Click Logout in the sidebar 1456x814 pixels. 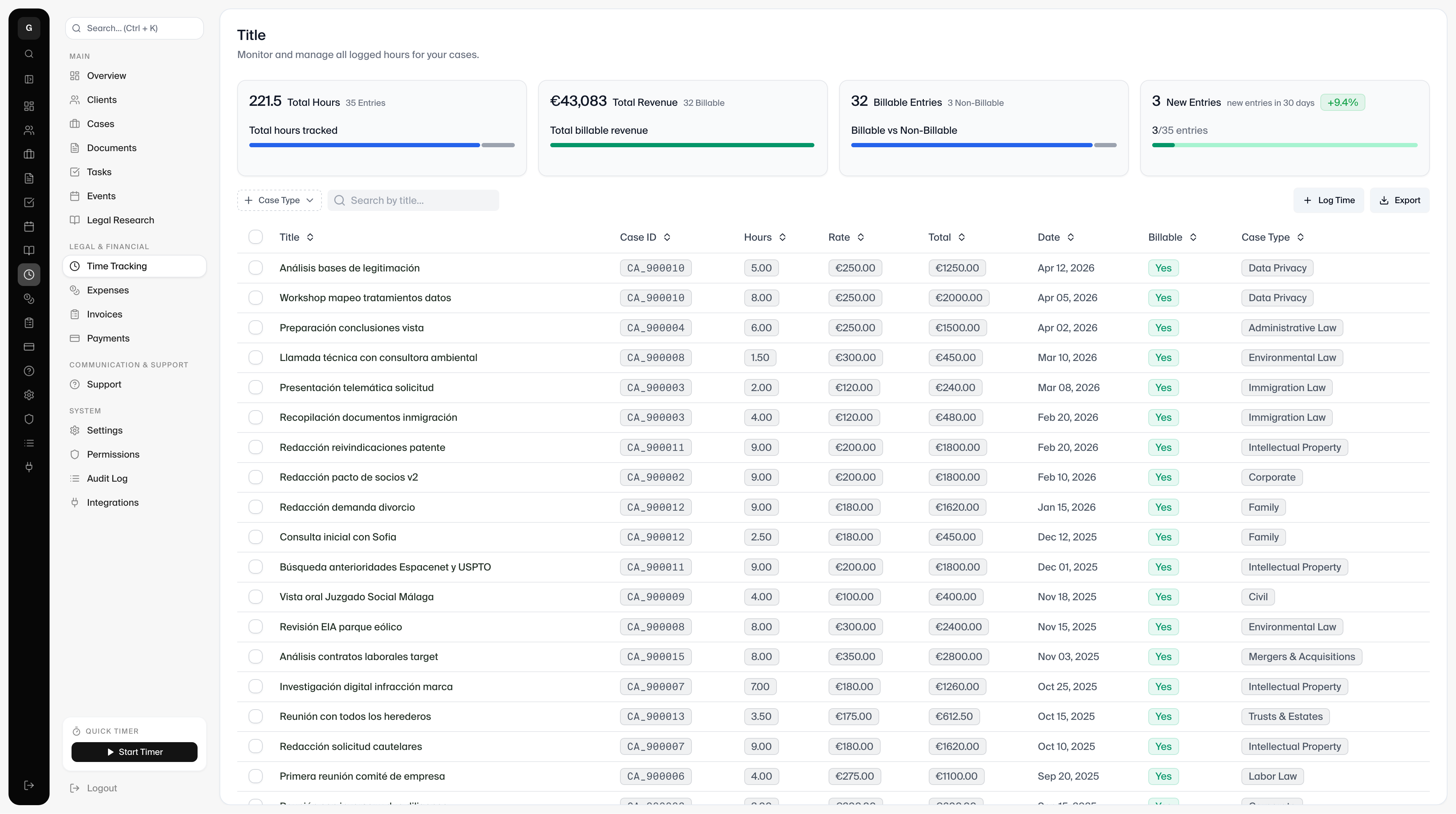click(x=135, y=788)
